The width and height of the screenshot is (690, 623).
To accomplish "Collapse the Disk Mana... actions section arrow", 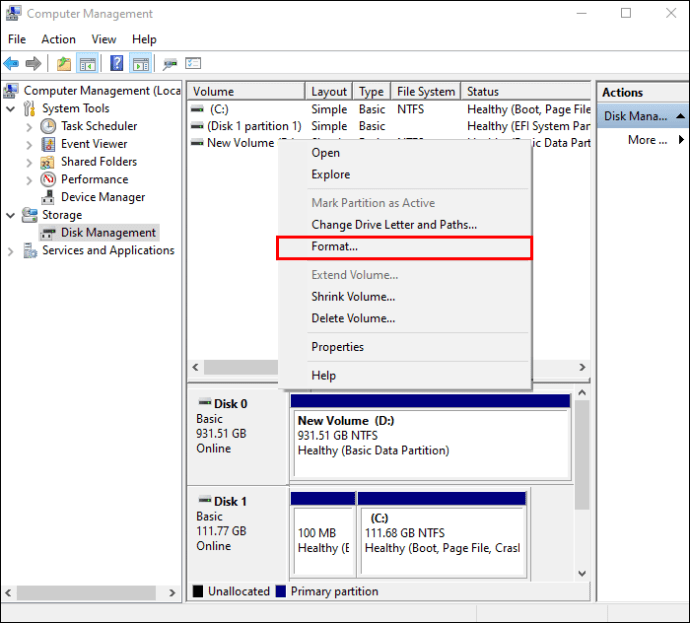I will (680, 116).
